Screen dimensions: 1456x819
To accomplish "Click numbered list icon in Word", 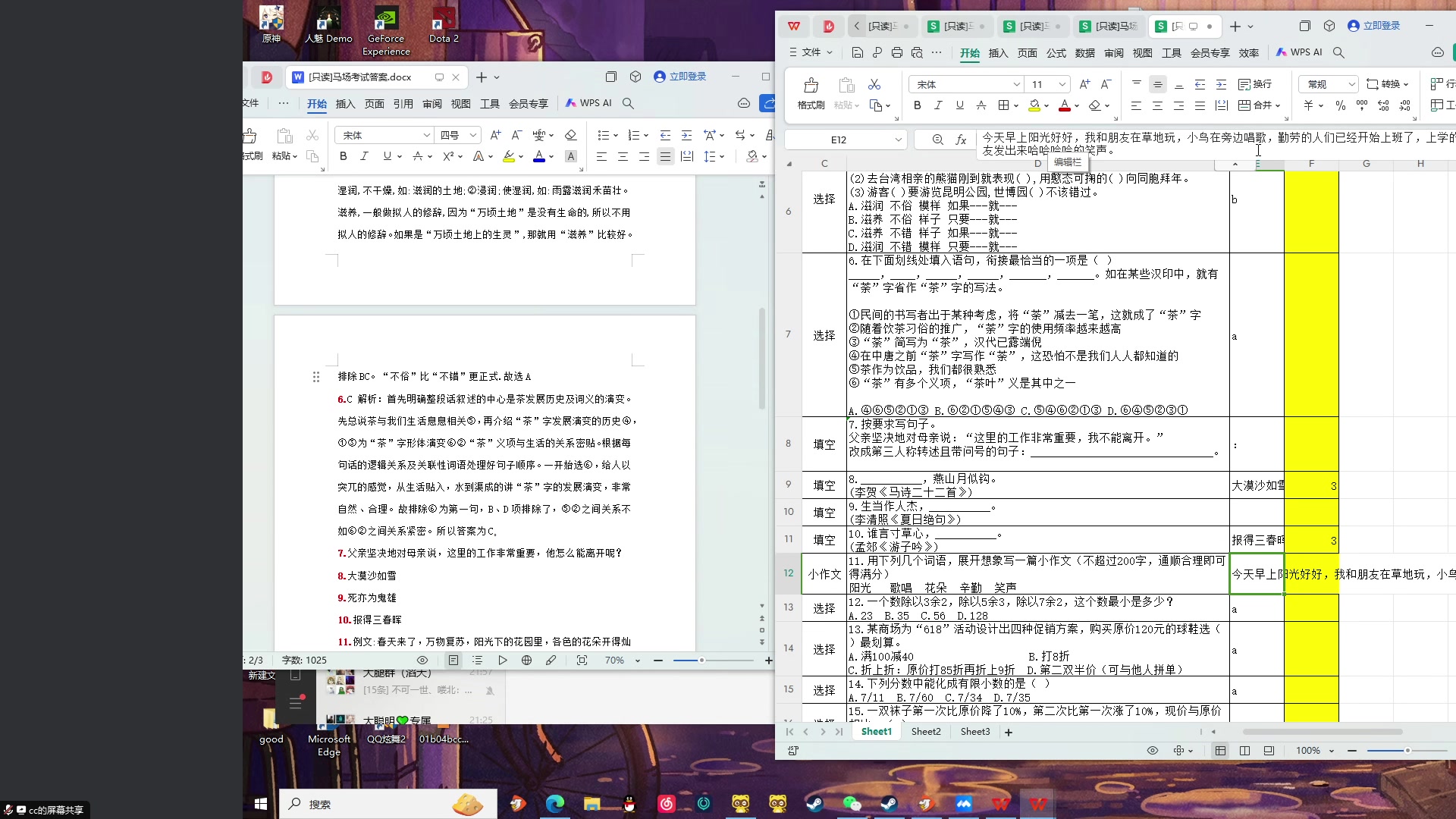I will tap(634, 135).
